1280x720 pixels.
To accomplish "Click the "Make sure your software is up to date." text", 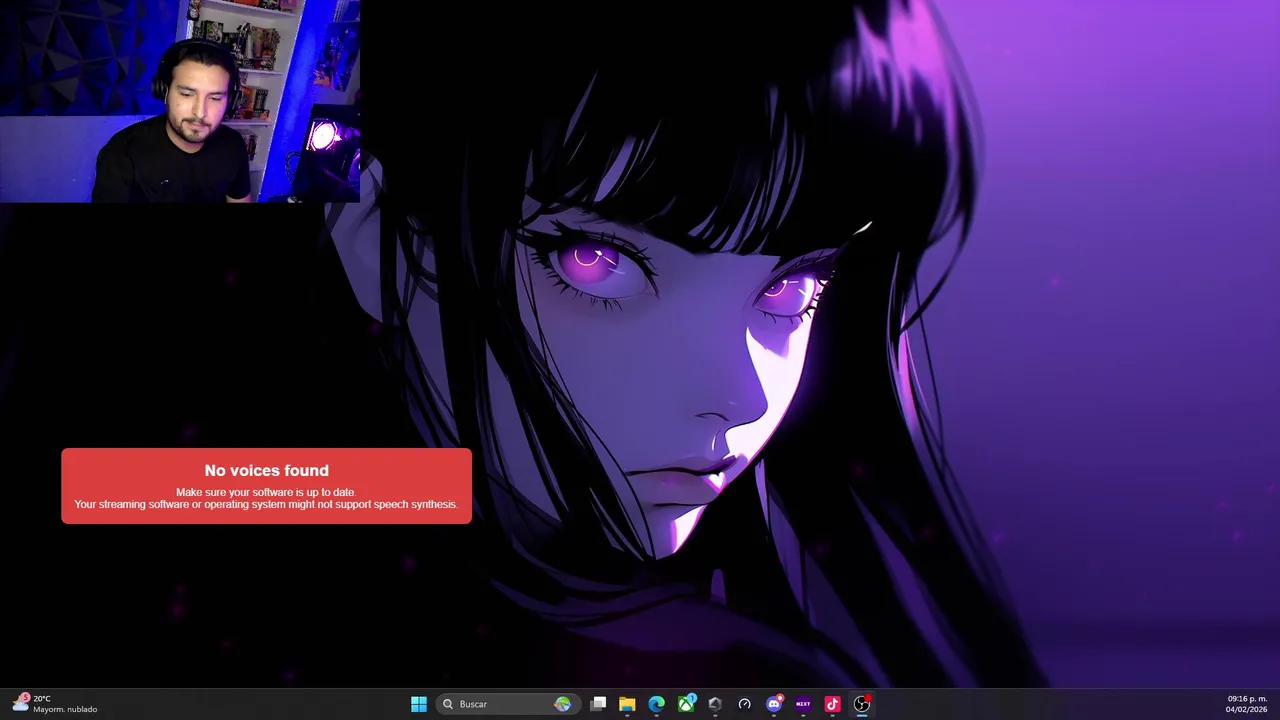I will (266, 492).
